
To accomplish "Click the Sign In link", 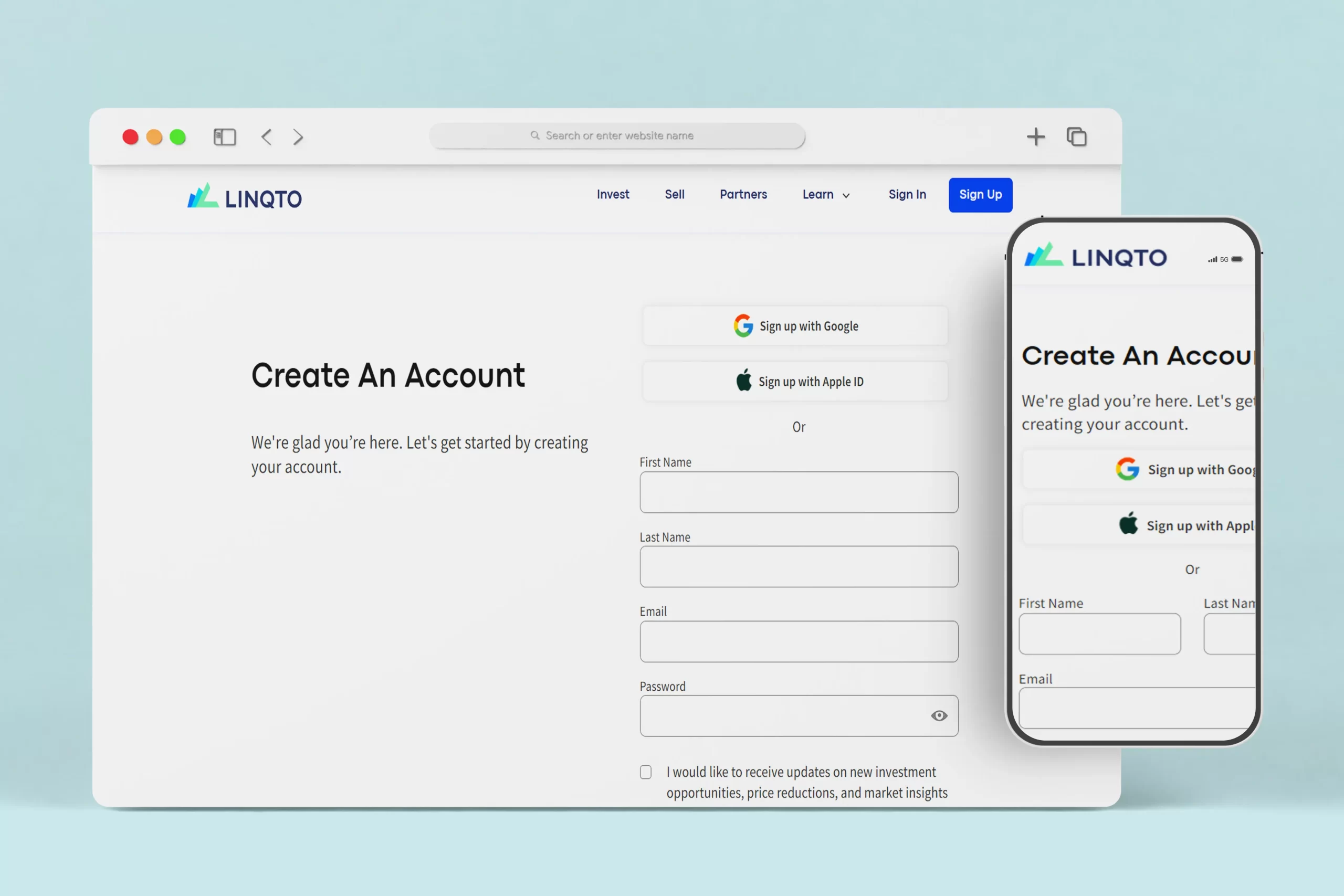I will pos(907,195).
